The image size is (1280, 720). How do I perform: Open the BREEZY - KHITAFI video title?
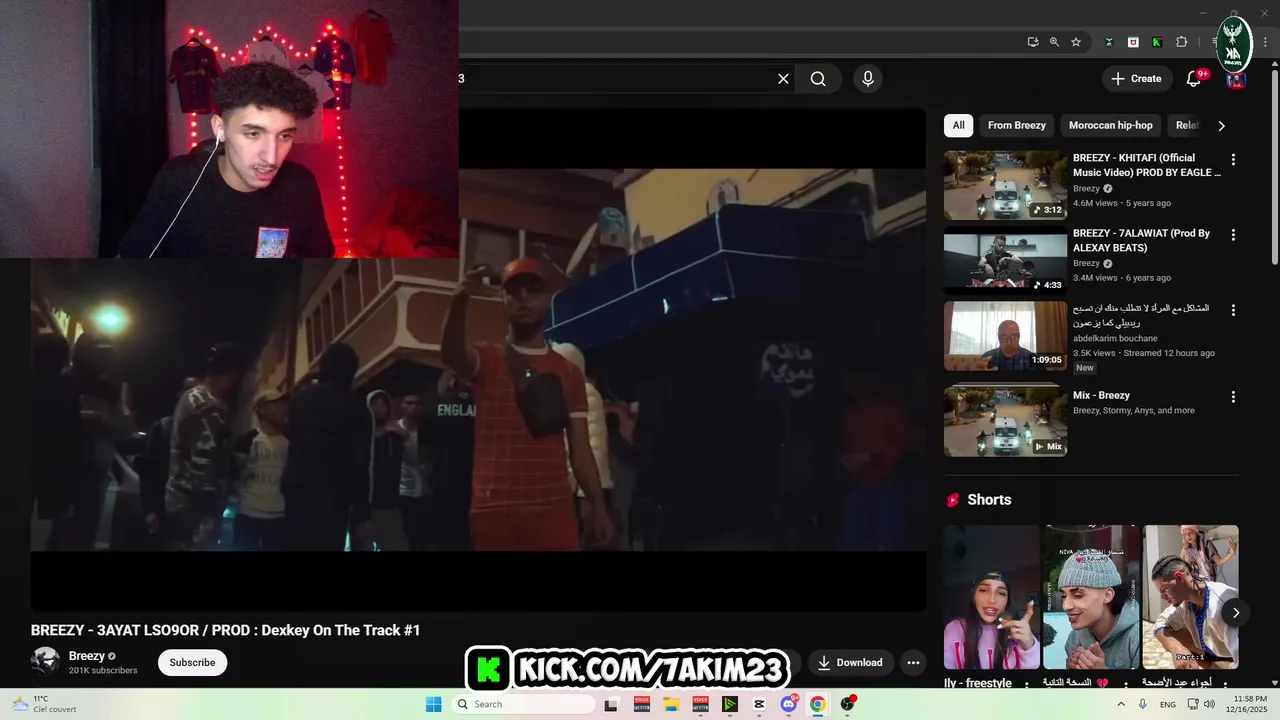click(1147, 165)
